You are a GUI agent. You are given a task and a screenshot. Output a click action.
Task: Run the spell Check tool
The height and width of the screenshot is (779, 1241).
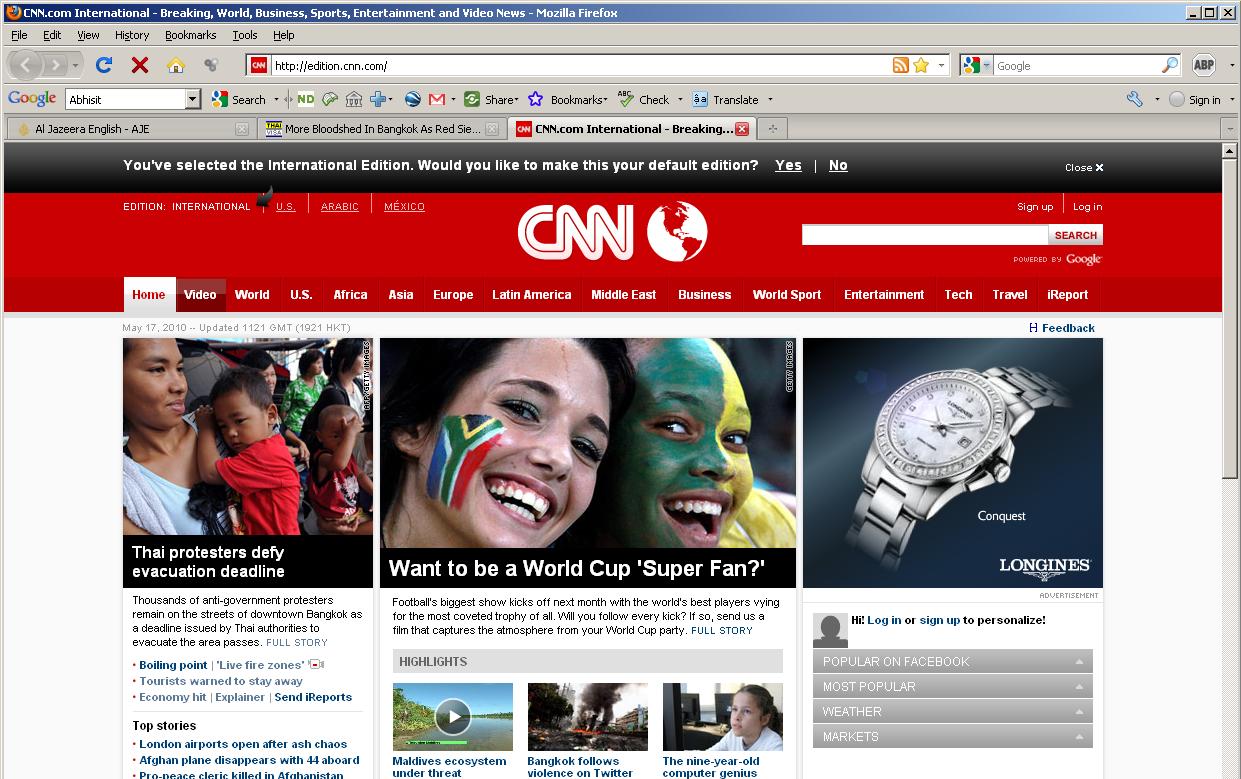[x=643, y=99]
